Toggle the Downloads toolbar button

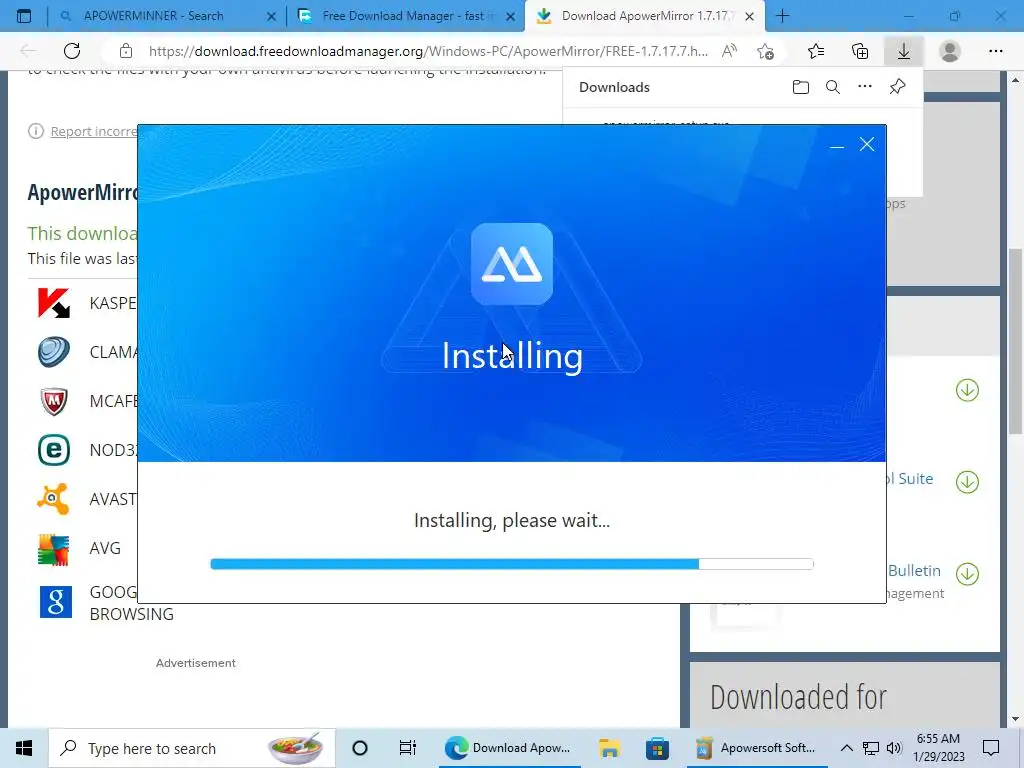click(904, 51)
